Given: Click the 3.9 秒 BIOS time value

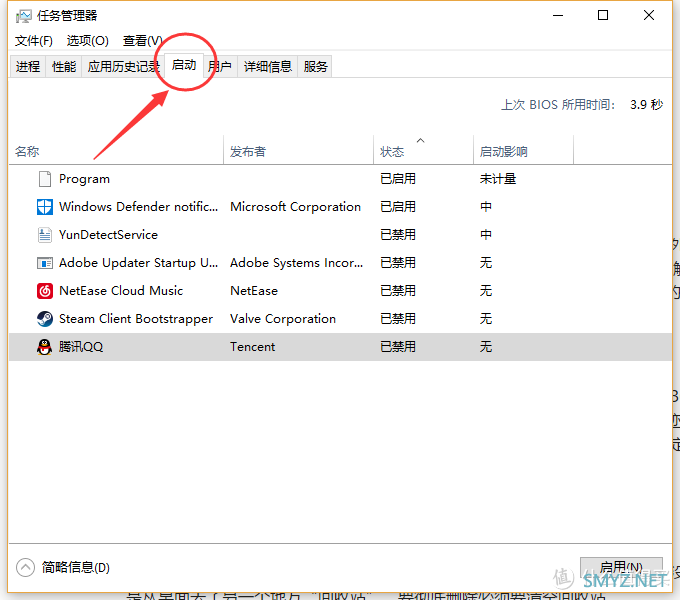Looking at the screenshot, I should [647, 105].
